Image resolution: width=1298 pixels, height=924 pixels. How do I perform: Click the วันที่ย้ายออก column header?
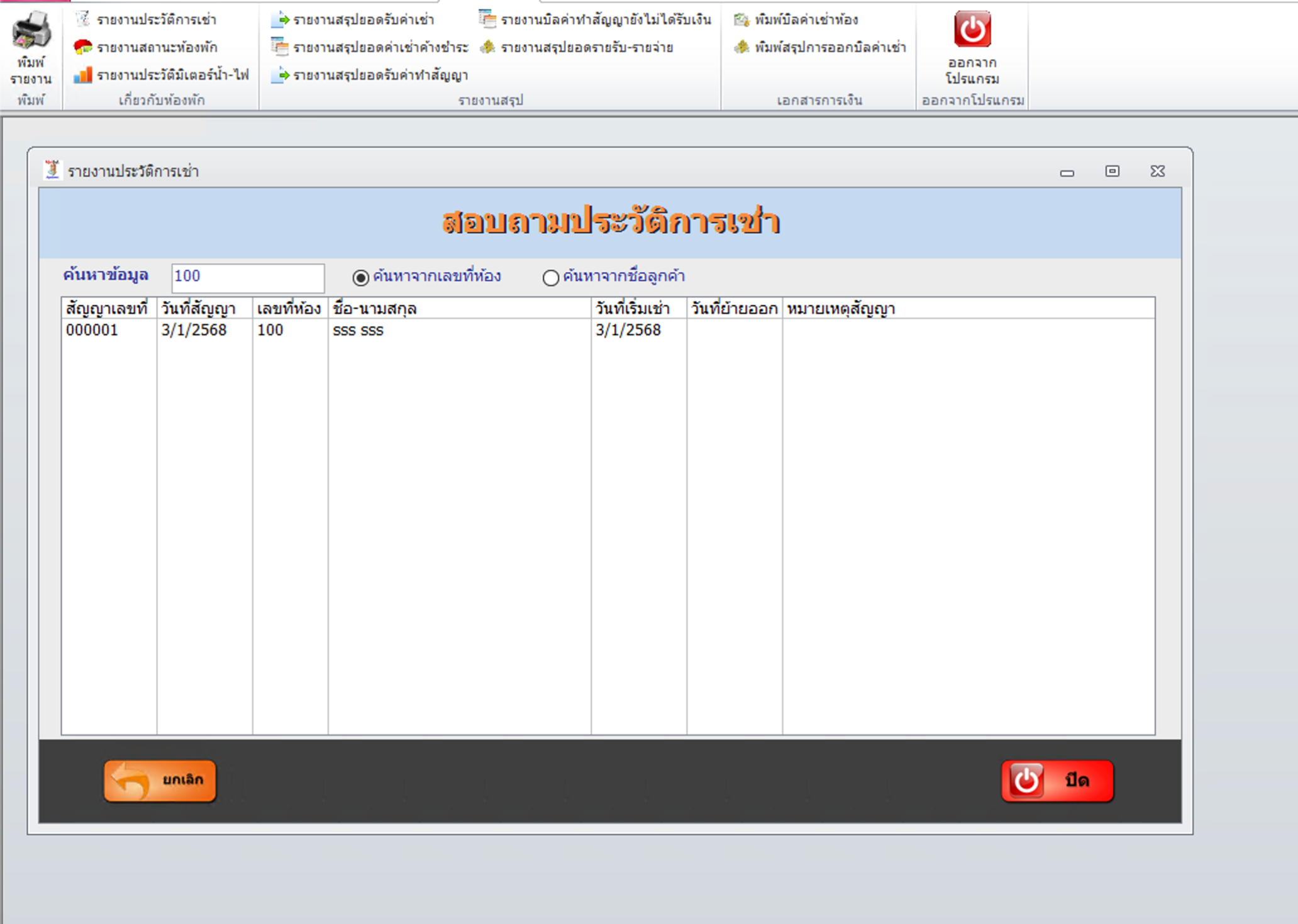point(734,309)
